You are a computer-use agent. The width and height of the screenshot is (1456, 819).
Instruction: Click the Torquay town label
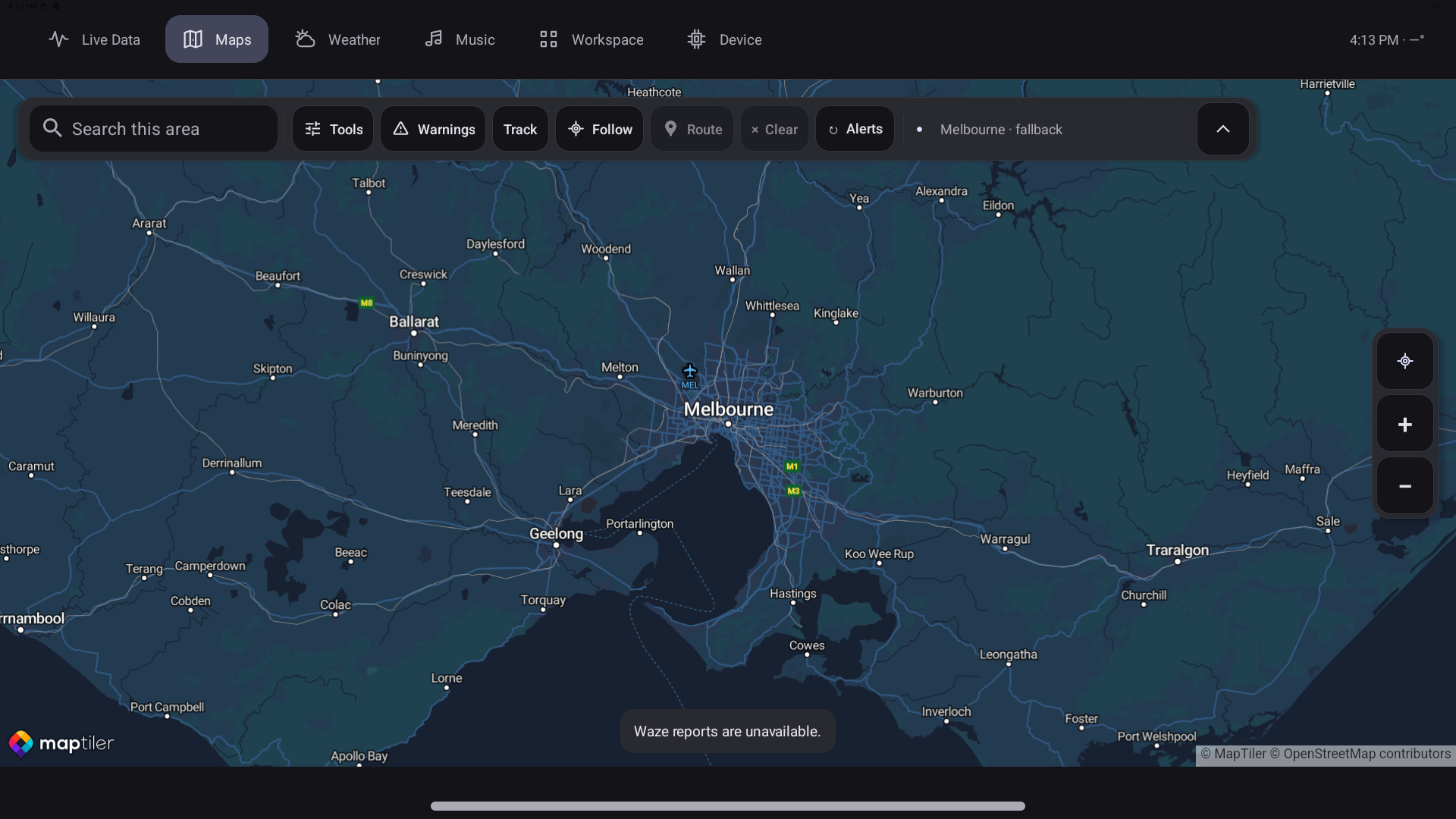coord(543,600)
